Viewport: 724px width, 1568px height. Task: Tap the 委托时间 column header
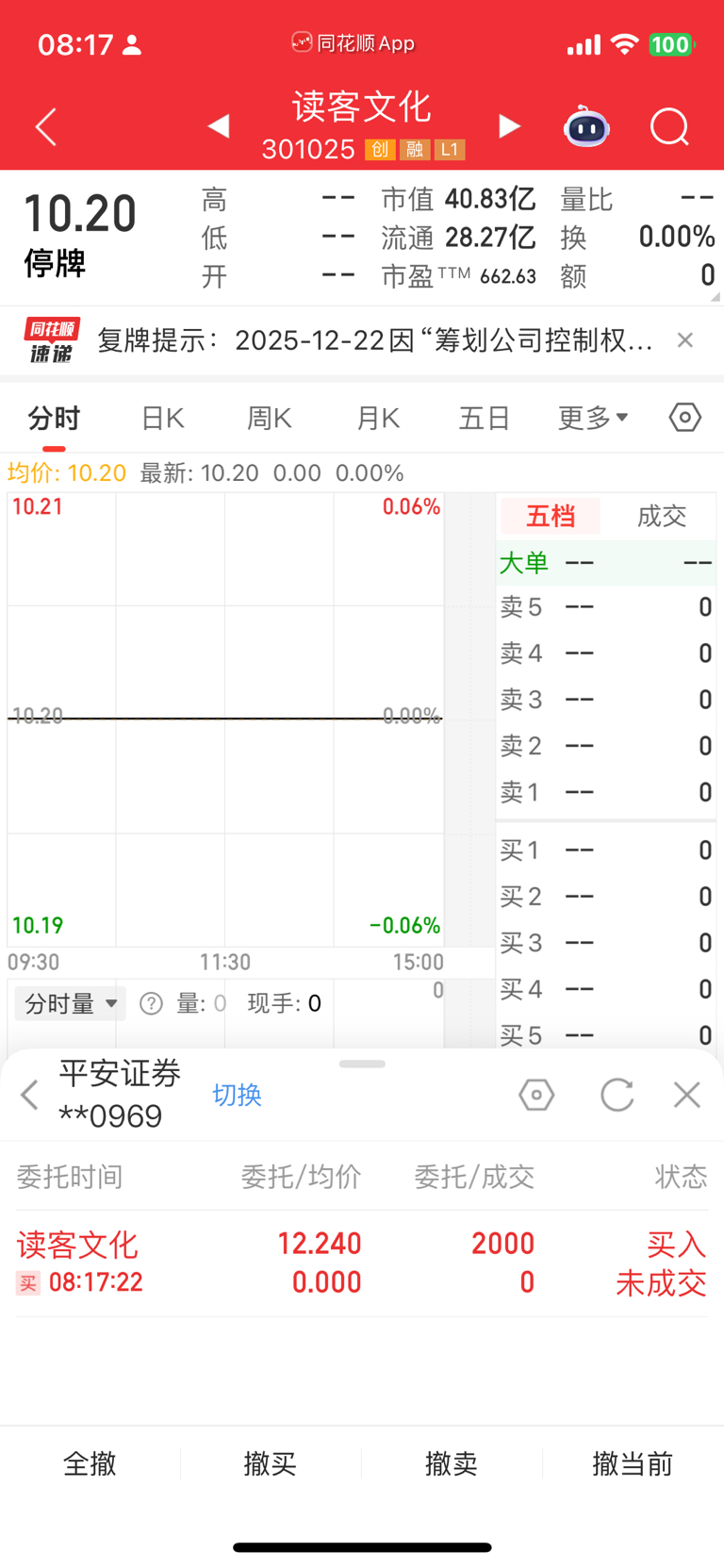pos(70,1177)
